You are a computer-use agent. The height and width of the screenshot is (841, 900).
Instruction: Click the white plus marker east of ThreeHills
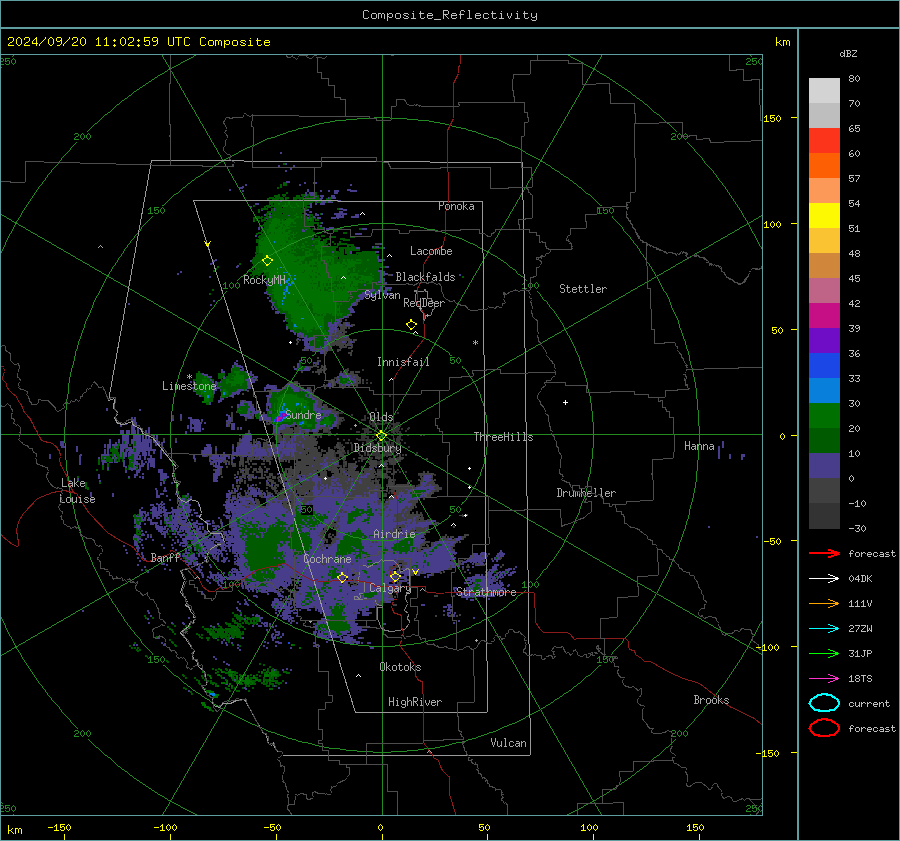coord(565,402)
